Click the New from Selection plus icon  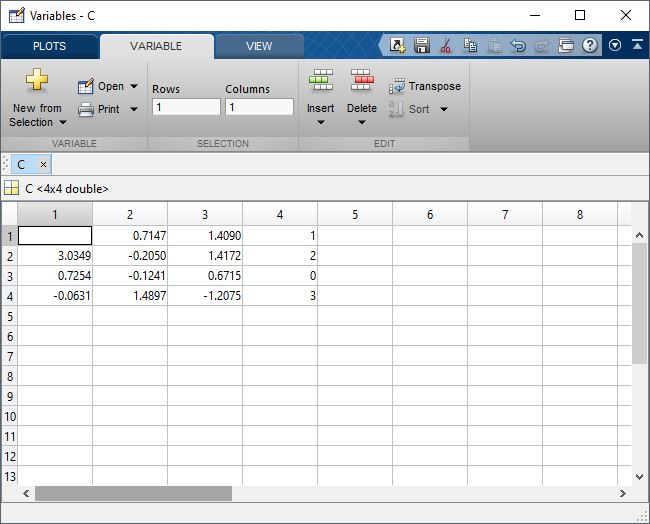(37, 82)
